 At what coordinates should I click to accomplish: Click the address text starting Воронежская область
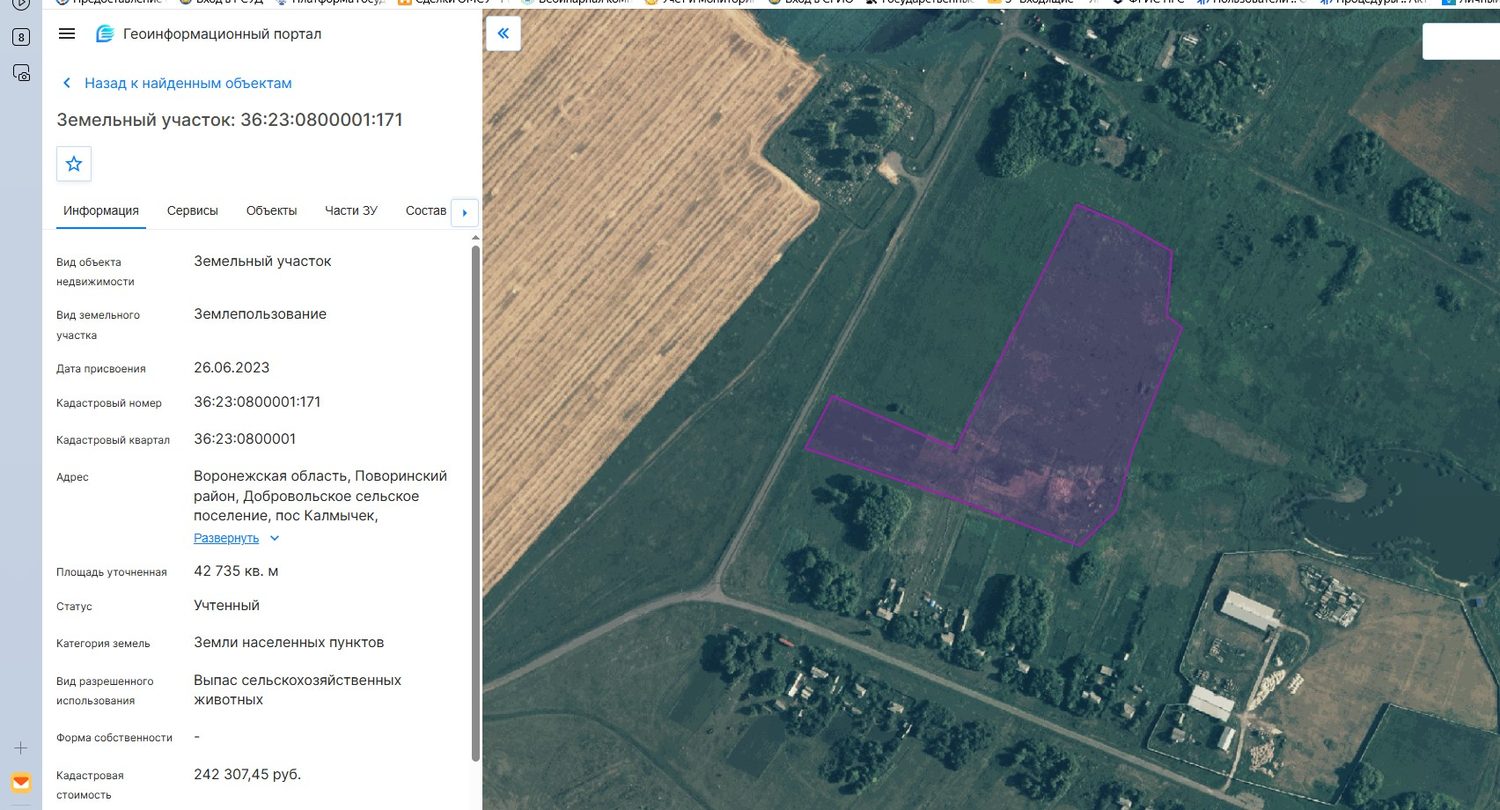tap(321, 496)
